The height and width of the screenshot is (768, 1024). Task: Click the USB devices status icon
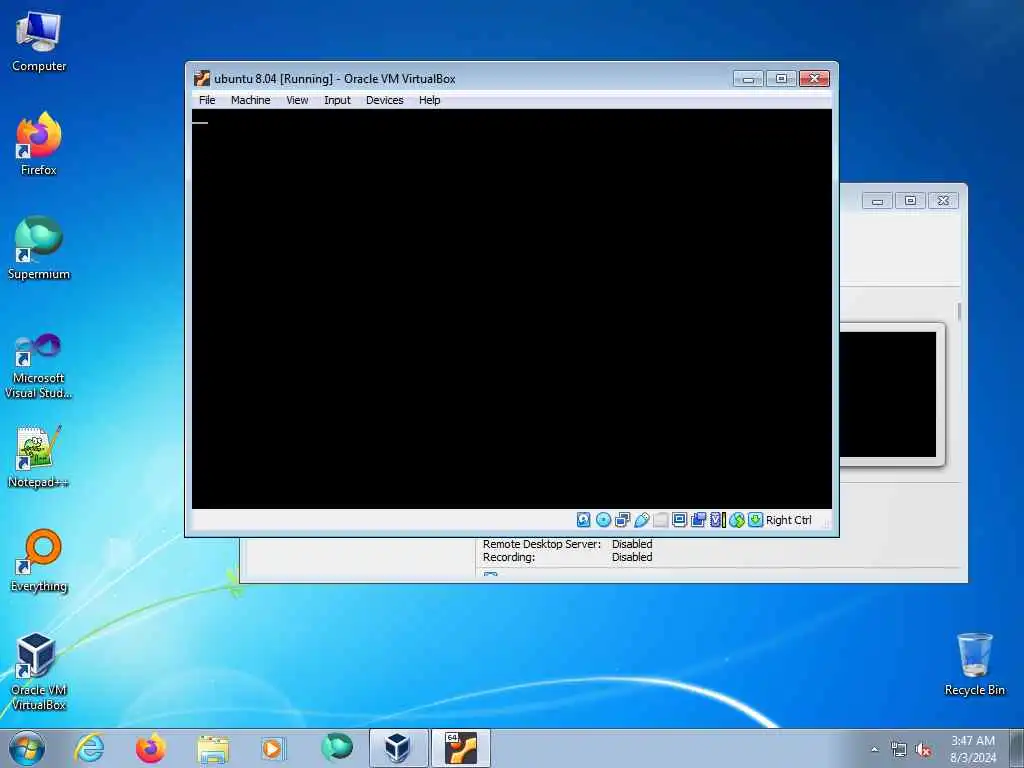point(641,520)
